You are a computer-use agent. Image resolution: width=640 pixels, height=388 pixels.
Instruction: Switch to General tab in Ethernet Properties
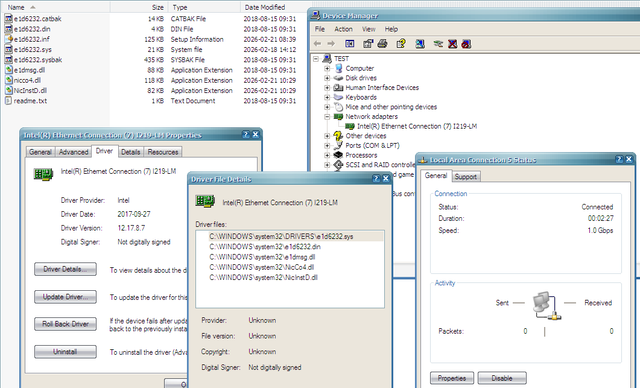click(x=40, y=152)
